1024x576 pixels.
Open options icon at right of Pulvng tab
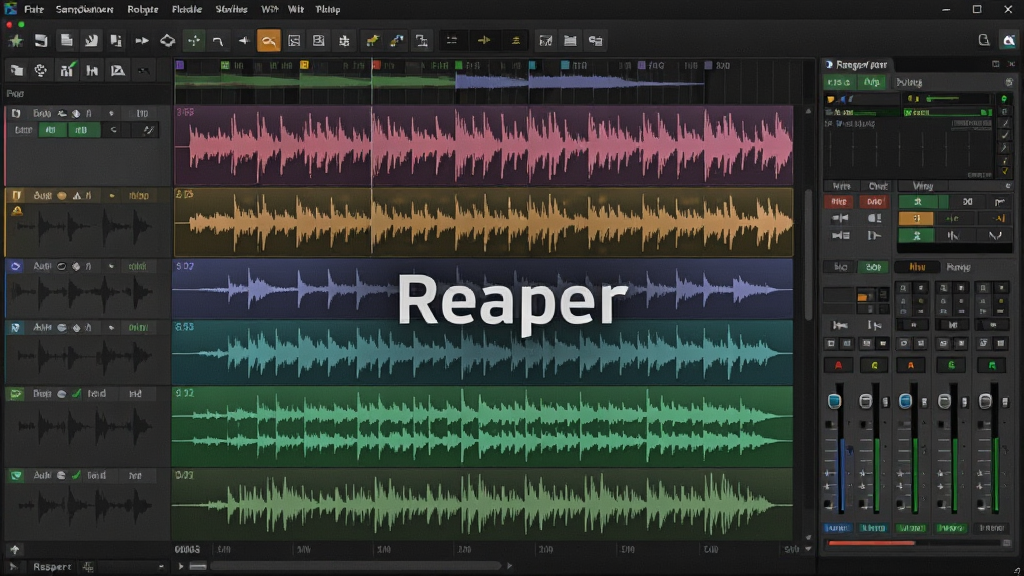click(x=1008, y=82)
